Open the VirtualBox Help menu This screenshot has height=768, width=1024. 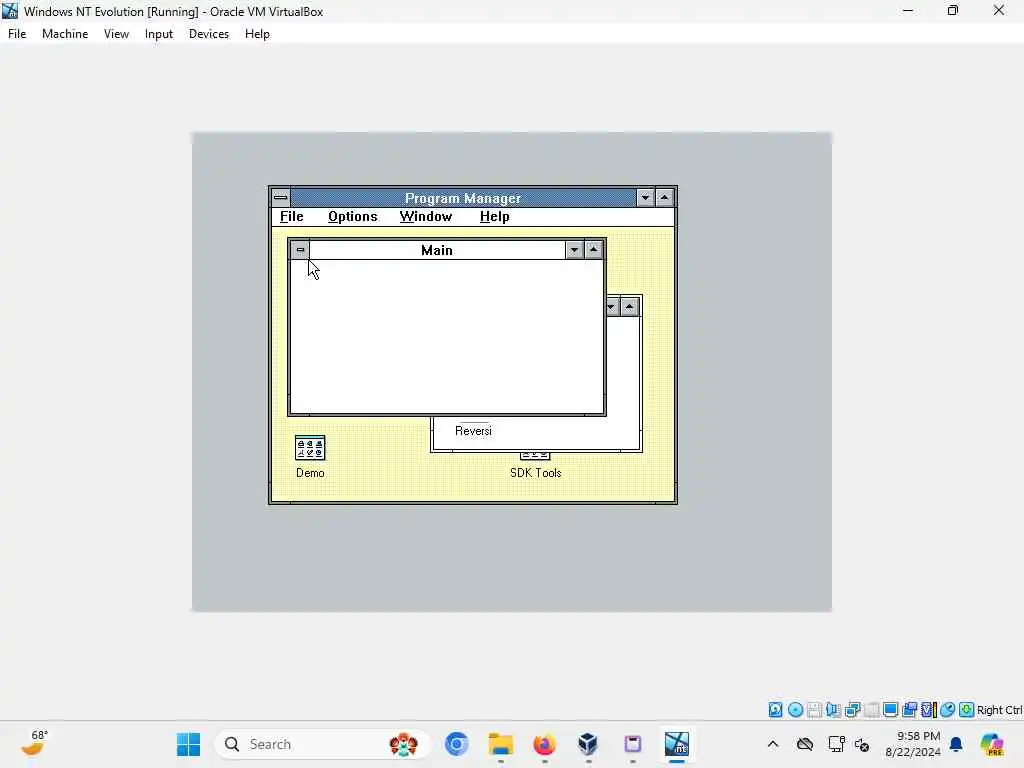[x=257, y=34]
